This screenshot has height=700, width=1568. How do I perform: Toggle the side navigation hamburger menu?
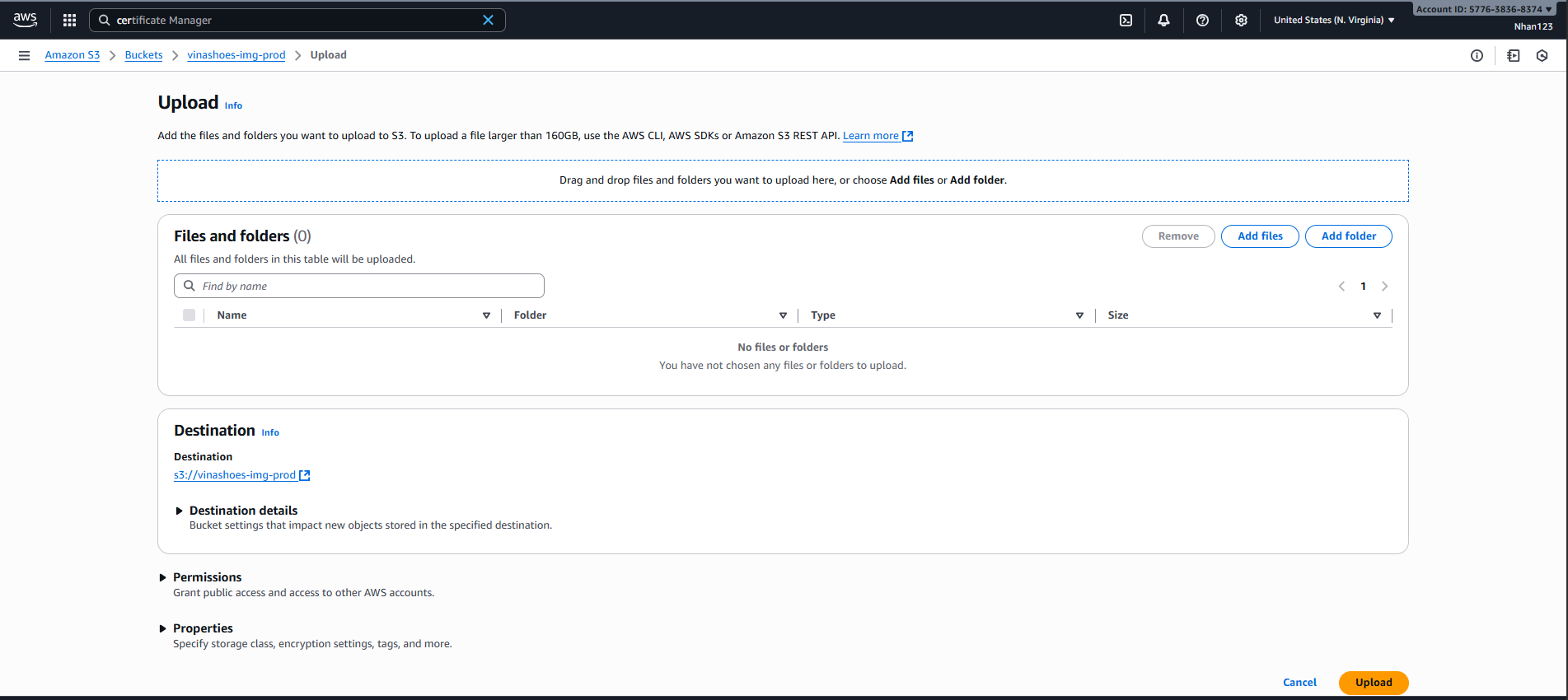[x=24, y=55]
